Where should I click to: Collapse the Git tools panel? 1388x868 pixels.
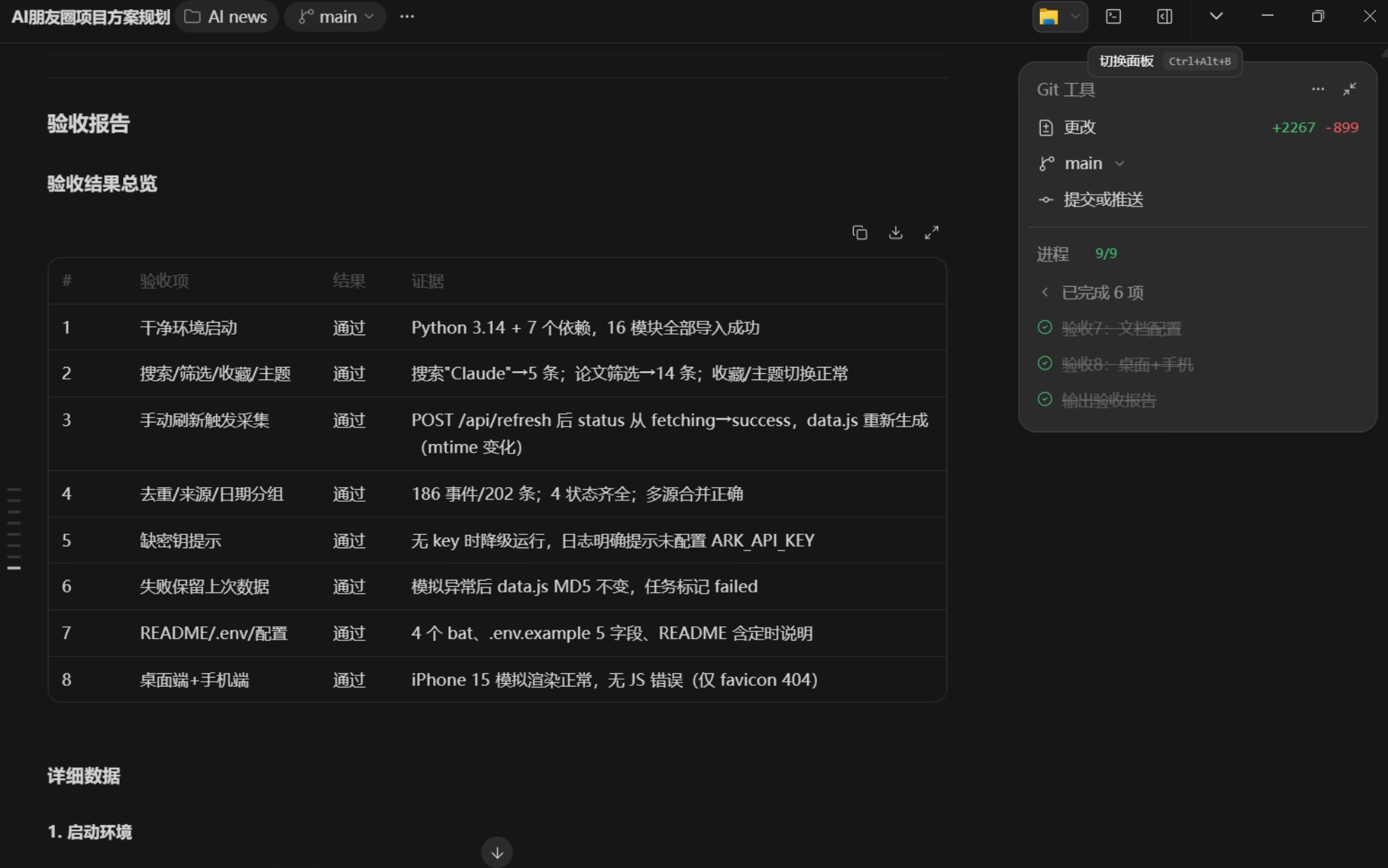click(x=1349, y=89)
